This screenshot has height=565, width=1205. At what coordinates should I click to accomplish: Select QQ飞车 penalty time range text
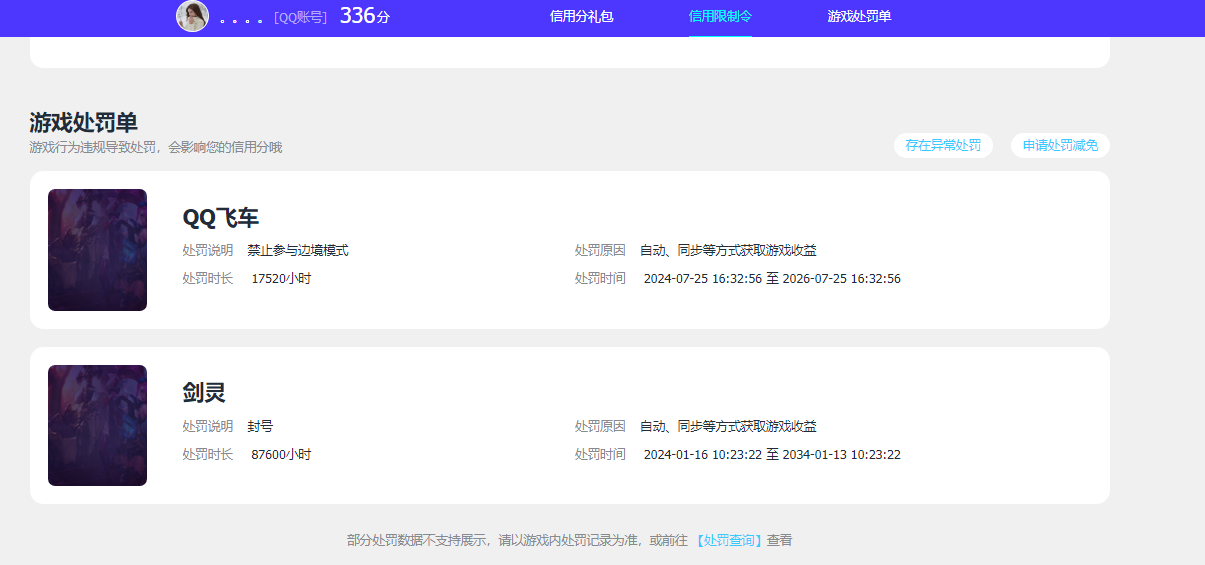pos(772,279)
